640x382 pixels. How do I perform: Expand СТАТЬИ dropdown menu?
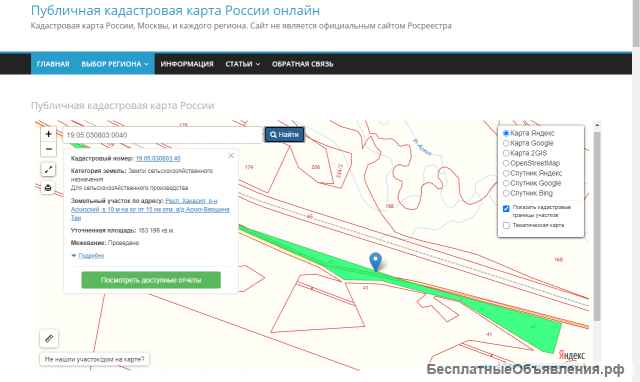(x=242, y=64)
